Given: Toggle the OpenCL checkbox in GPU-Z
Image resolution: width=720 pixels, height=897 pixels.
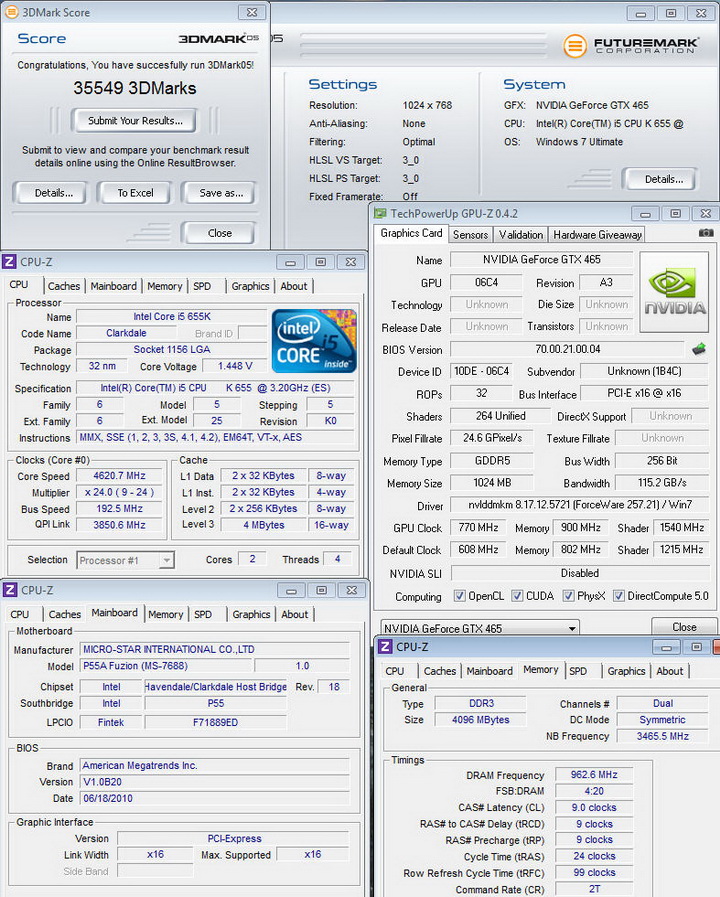Looking at the screenshot, I should pyautogui.click(x=459, y=596).
